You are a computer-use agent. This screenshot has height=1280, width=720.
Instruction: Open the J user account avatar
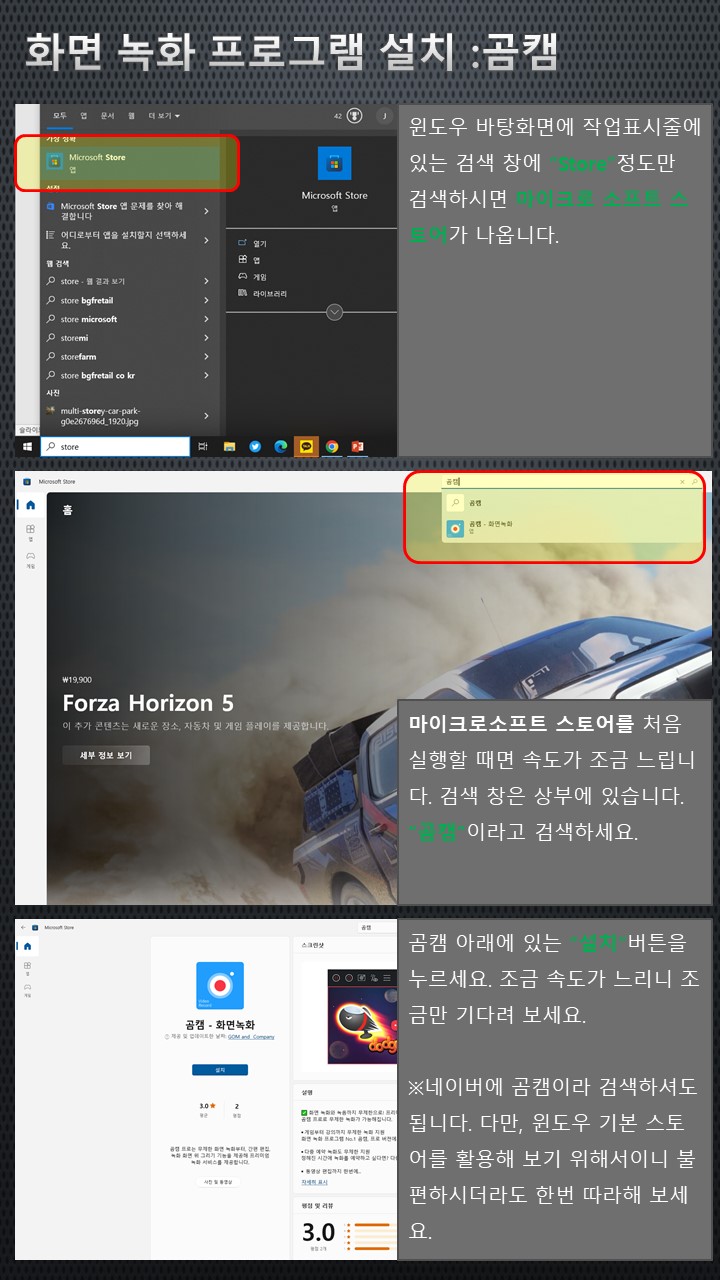click(385, 117)
